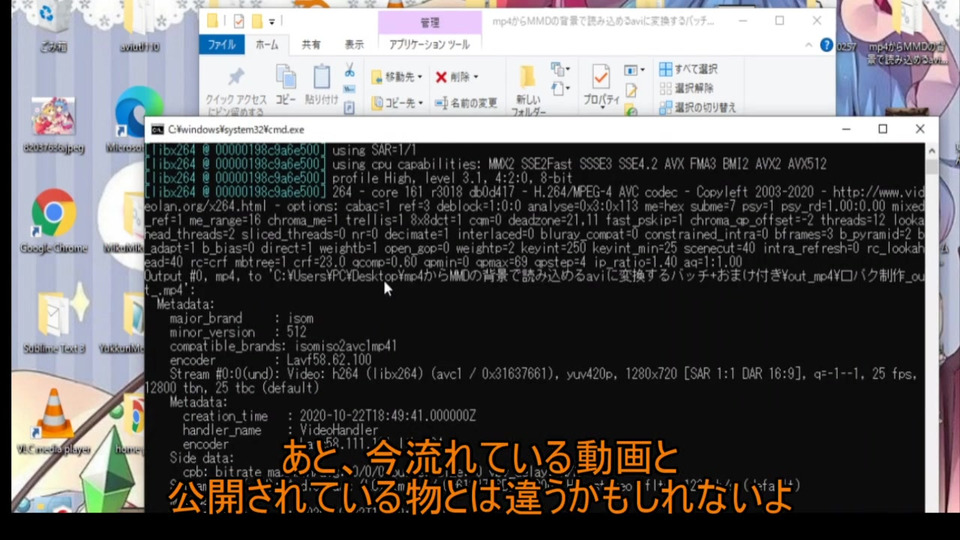The height and width of the screenshot is (540, 960).
Task: Open quick access toolbar customize dropdown
Action: pos(272,21)
